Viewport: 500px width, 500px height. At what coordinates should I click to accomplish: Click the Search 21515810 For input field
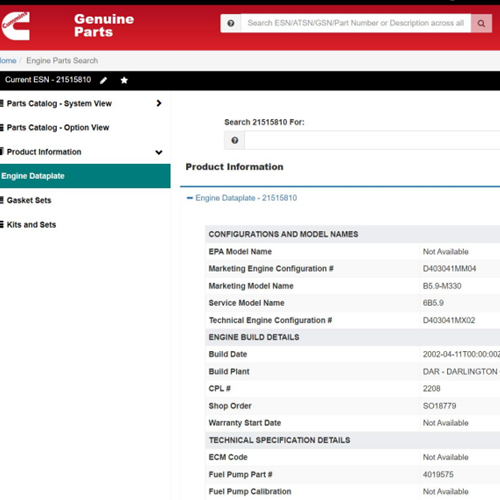pyautogui.click(x=372, y=140)
